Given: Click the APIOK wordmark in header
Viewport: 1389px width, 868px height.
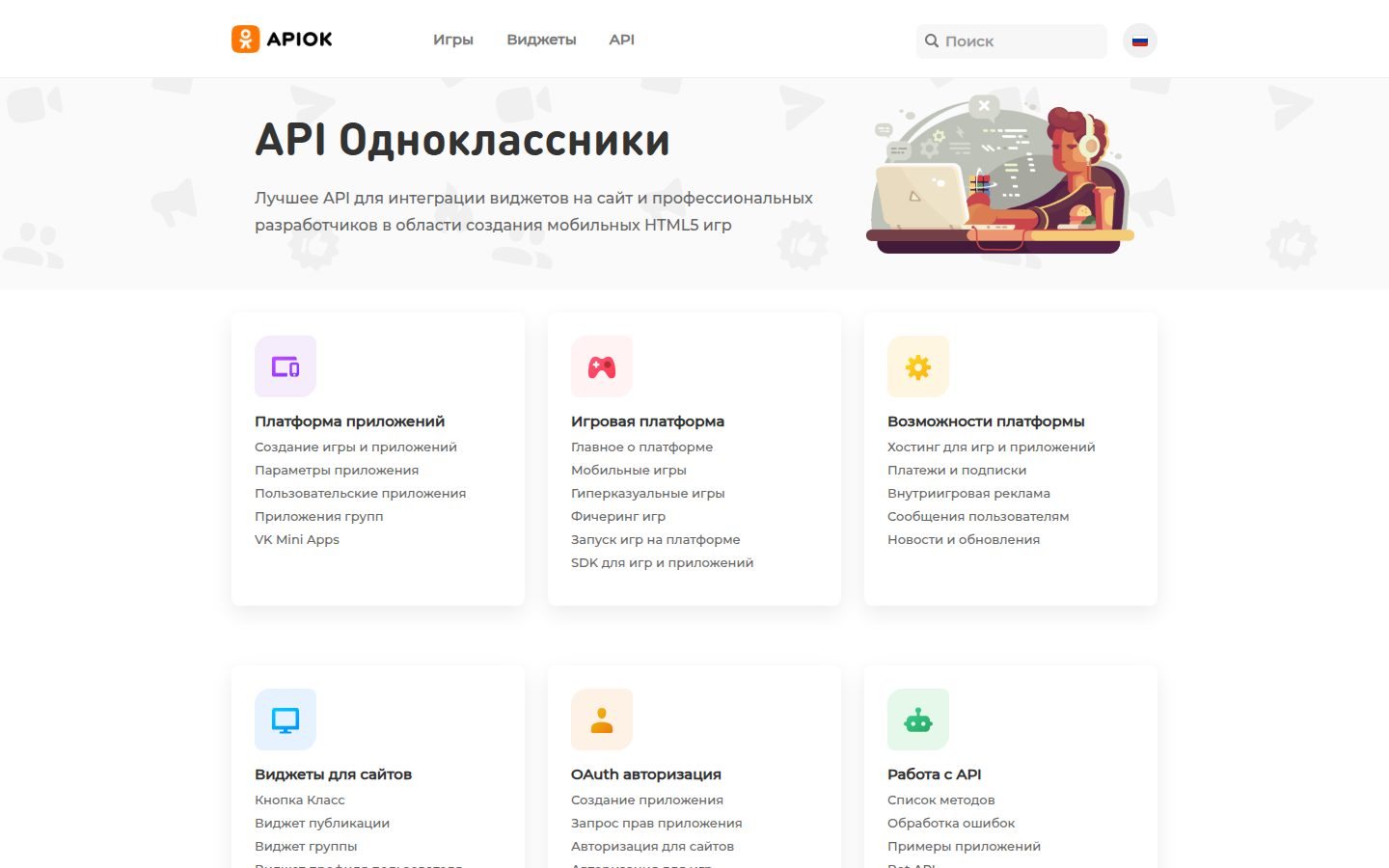Looking at the screenshot, I should tap(299, 40).
